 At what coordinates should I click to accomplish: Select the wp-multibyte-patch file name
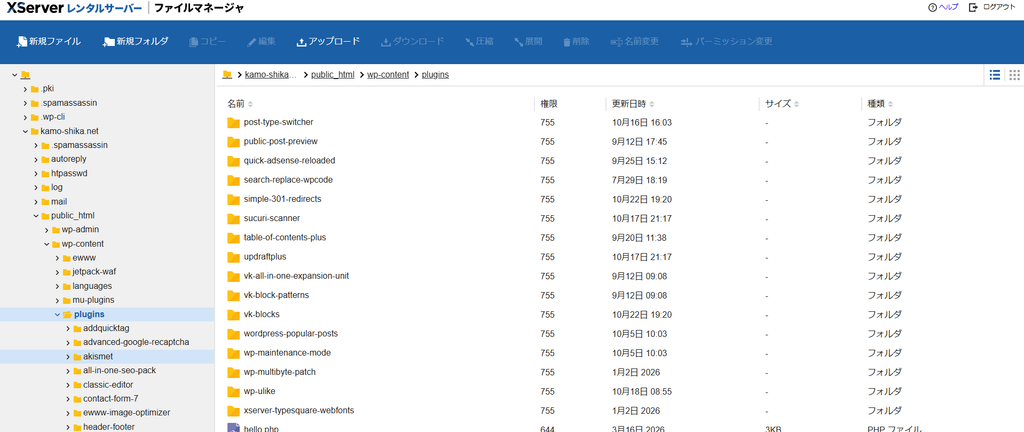280,372
